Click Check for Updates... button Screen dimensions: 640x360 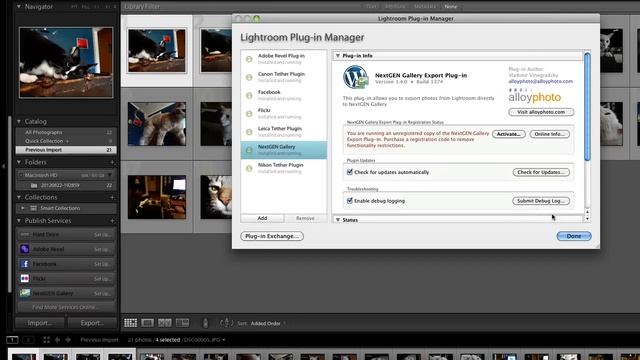click(541, 172)
